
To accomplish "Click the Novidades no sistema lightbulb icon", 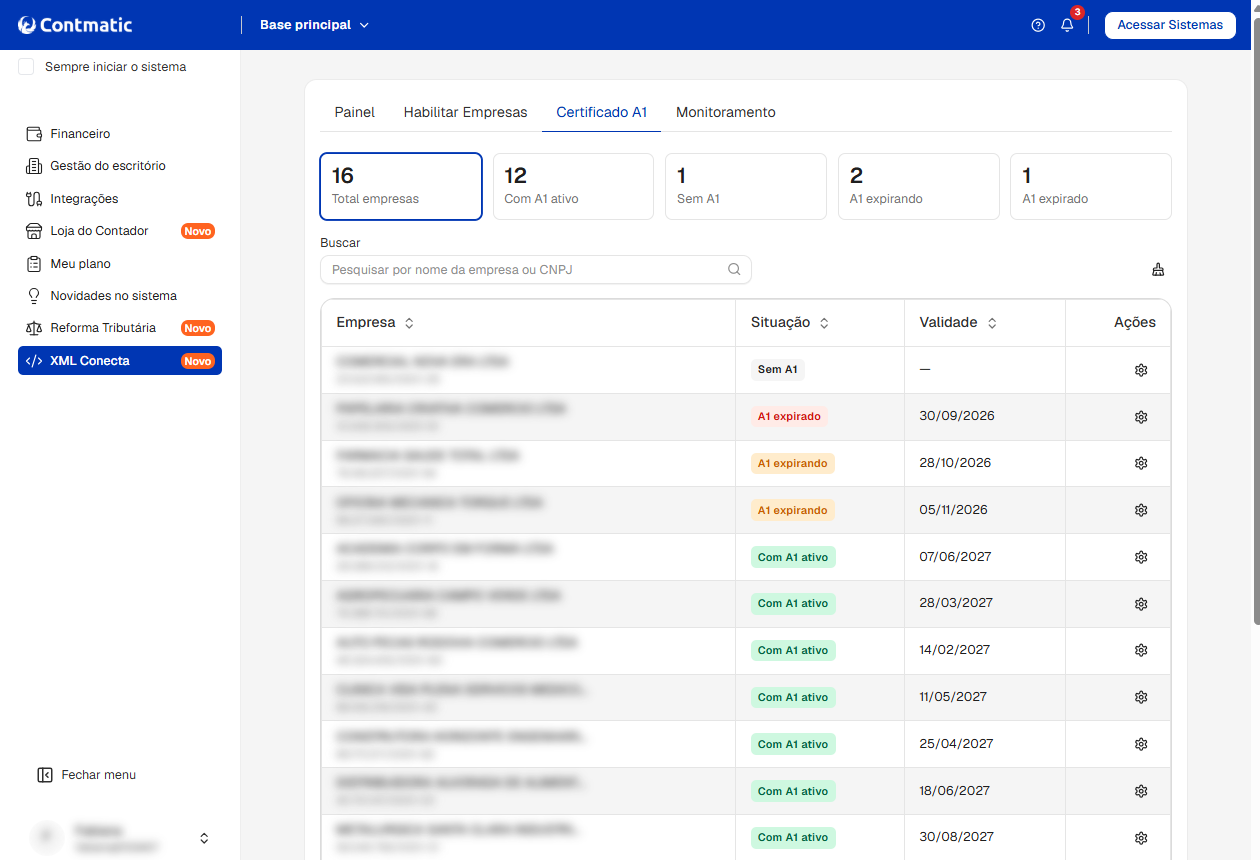I will (33, 296).
